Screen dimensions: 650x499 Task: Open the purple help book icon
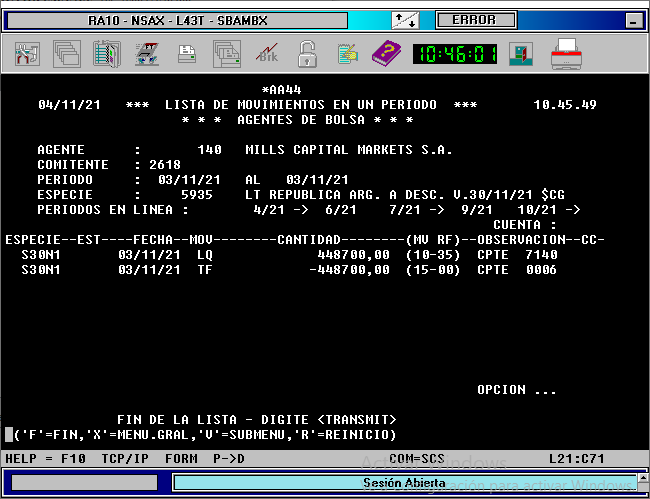click(386, 53)
